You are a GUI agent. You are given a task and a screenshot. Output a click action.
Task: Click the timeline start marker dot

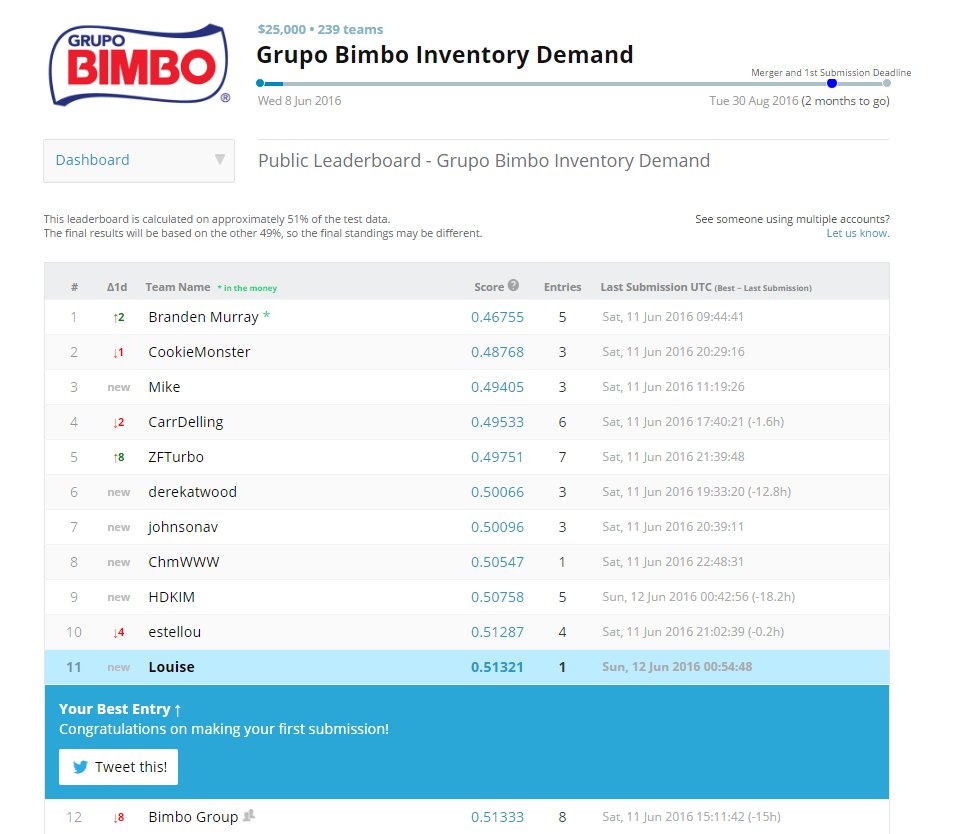[x=260, y=83]
